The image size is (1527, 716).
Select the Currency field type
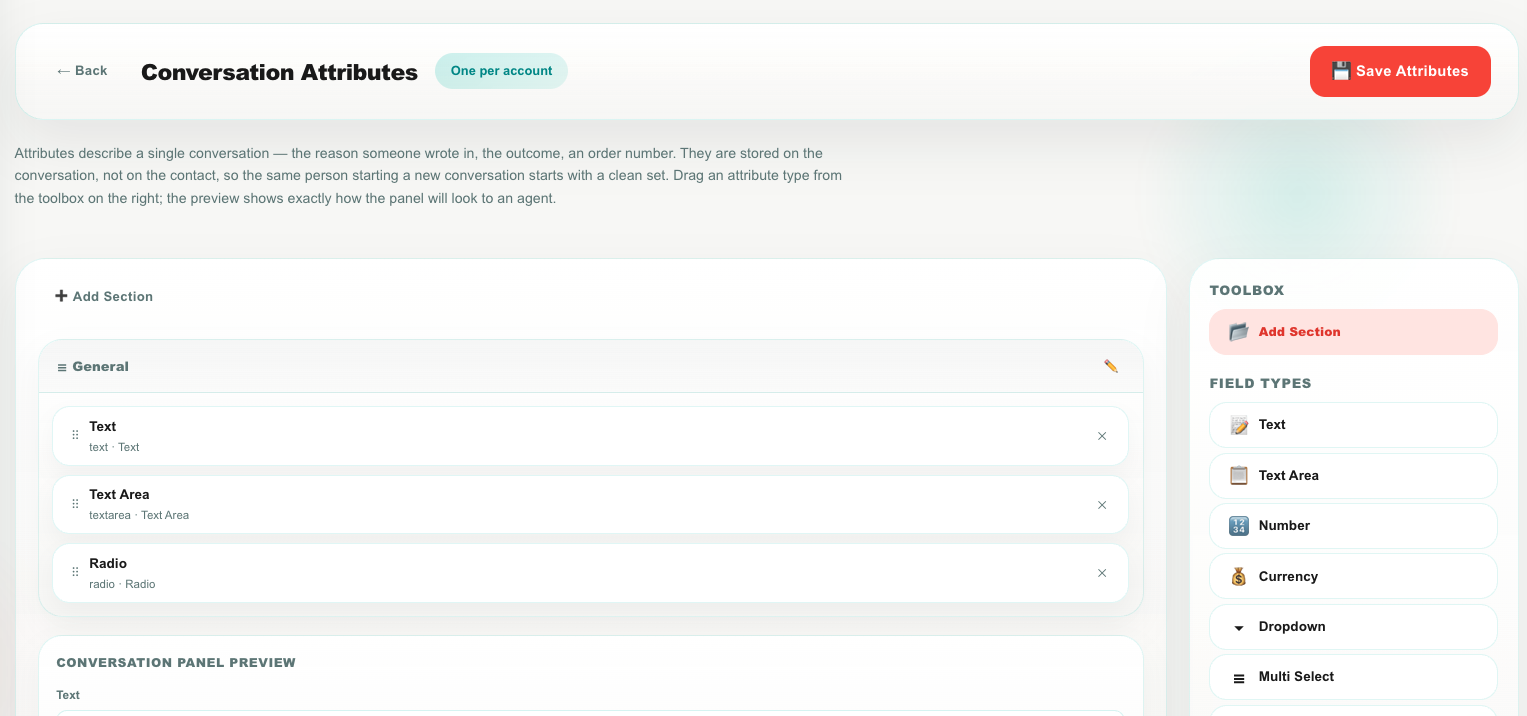[1353, 577]
